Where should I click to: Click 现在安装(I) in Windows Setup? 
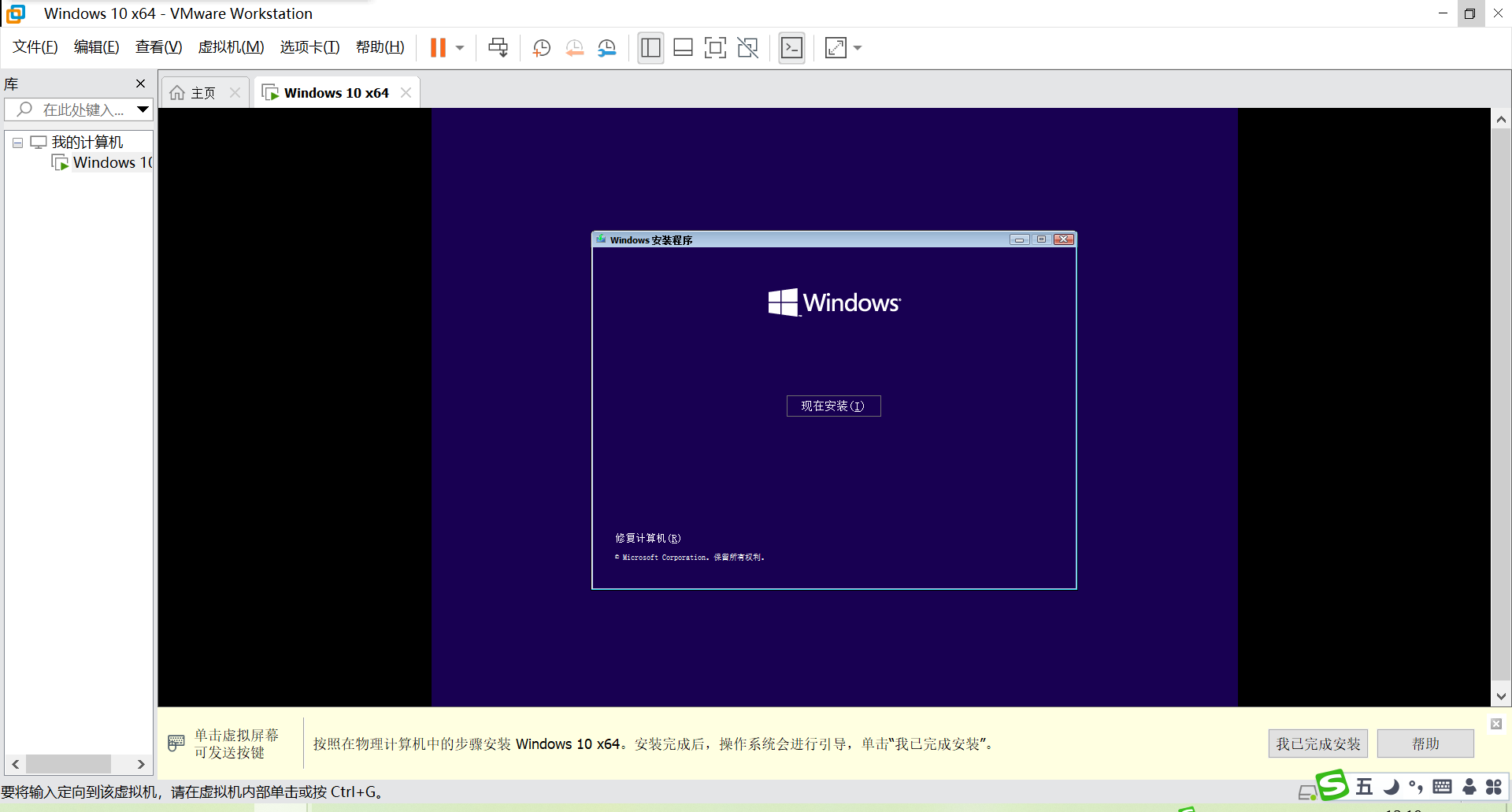(x=833, y=406)
